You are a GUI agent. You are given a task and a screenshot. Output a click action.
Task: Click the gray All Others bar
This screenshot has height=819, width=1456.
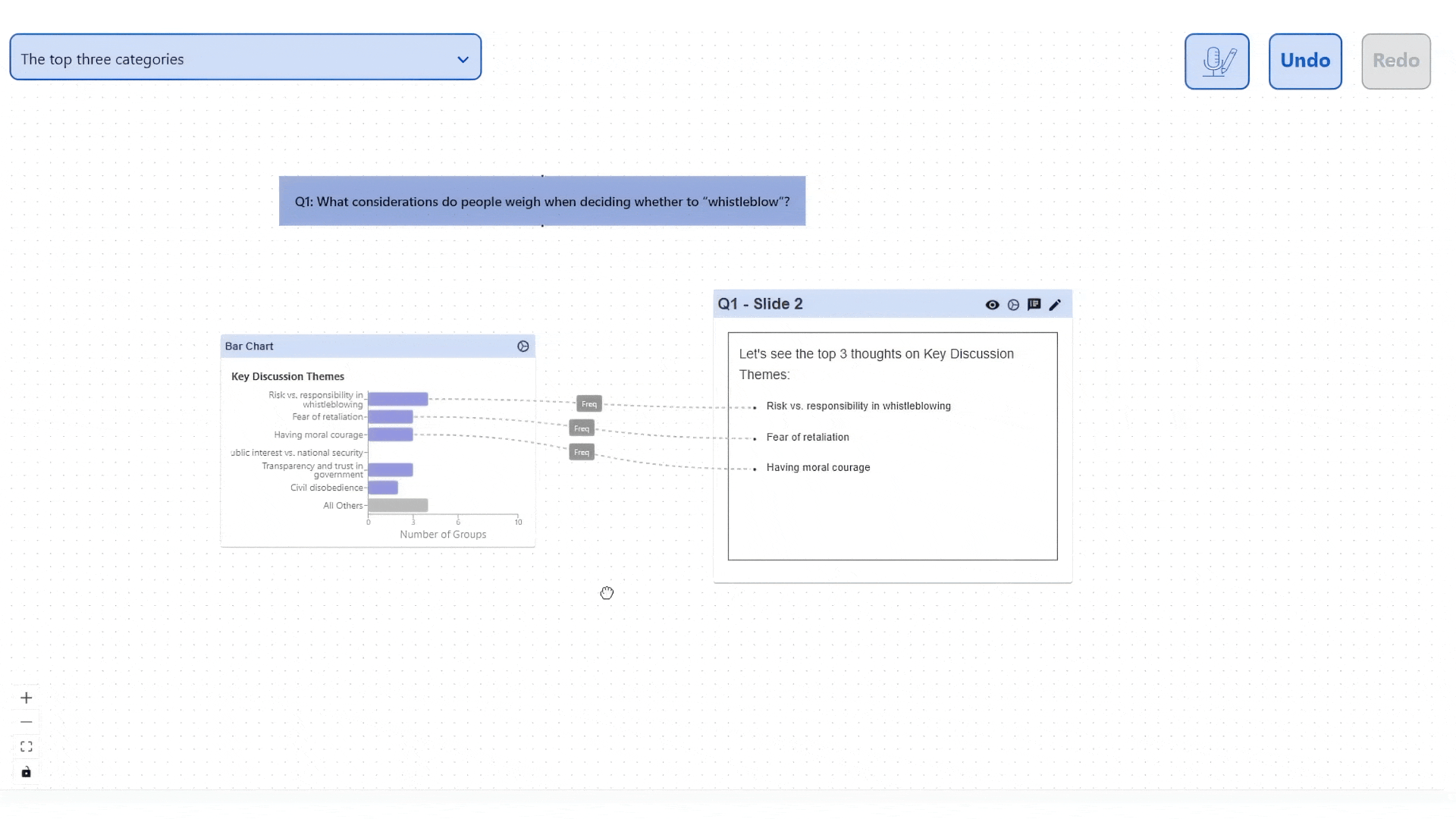[398, 506]
